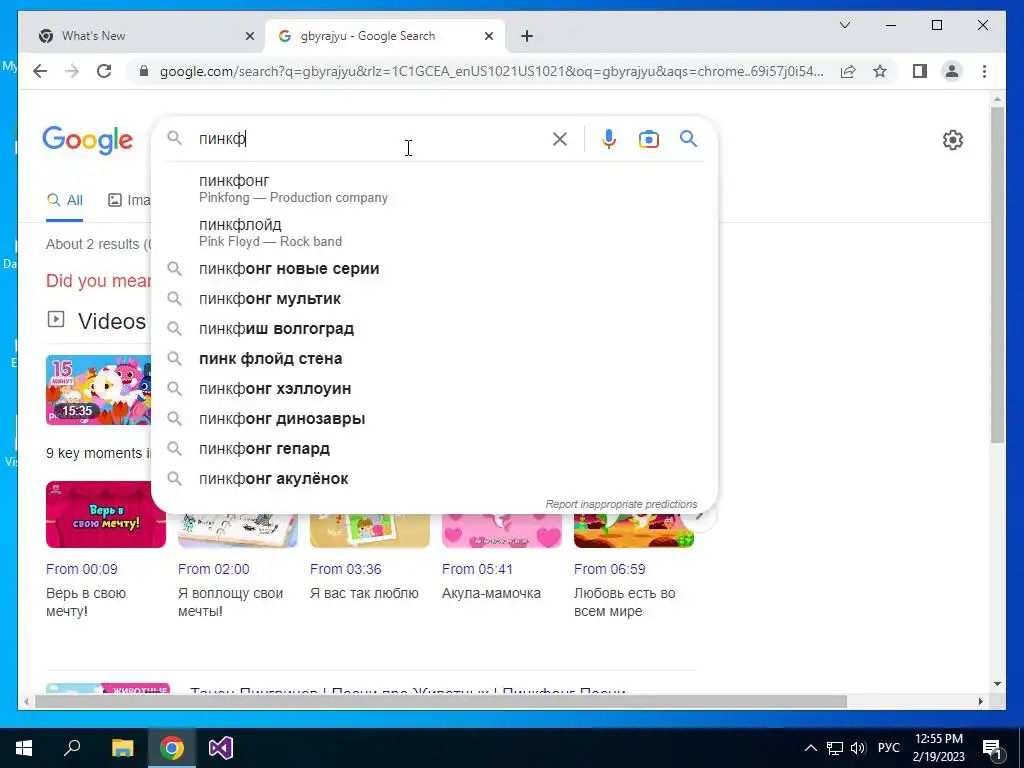Screen dimensions: 1024x768
Task: Select suggestion пинкфонг новые серии
Action: pos(434,268)
